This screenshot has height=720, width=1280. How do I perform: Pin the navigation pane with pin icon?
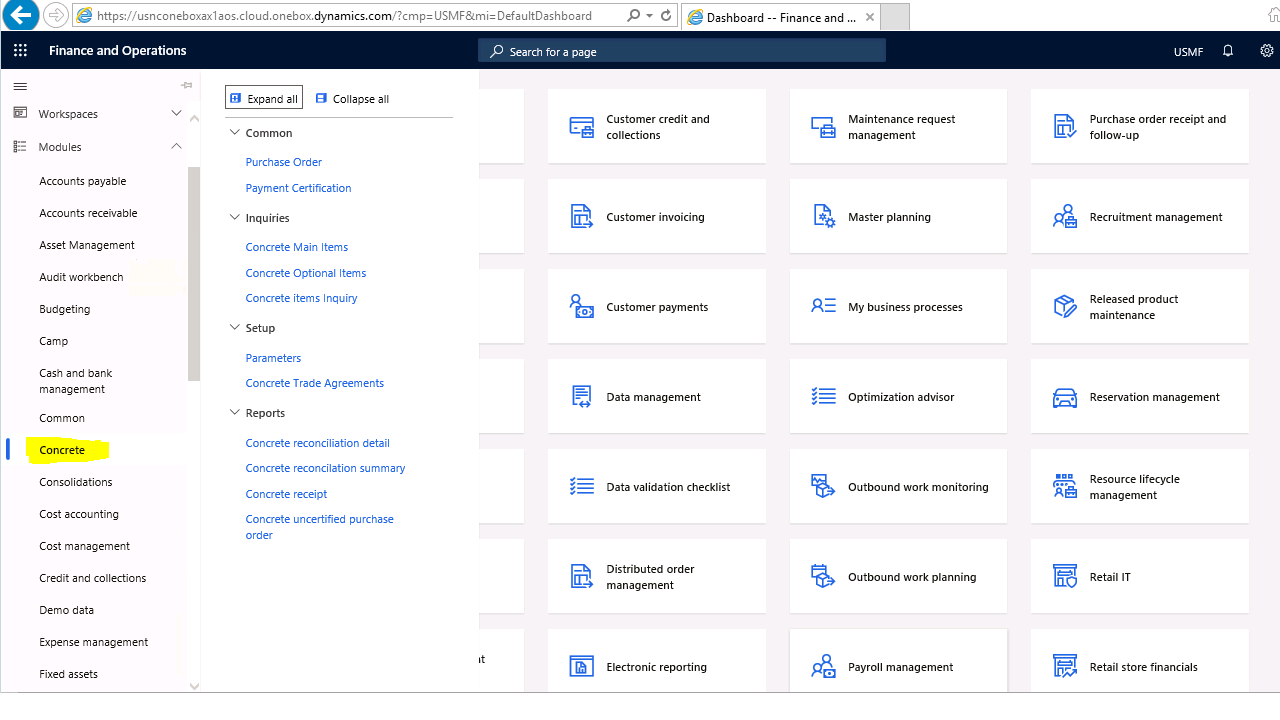186,85
